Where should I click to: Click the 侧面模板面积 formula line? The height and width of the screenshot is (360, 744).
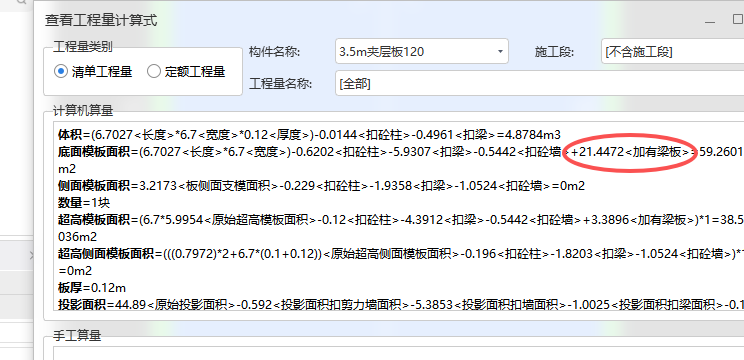[321, 186]
